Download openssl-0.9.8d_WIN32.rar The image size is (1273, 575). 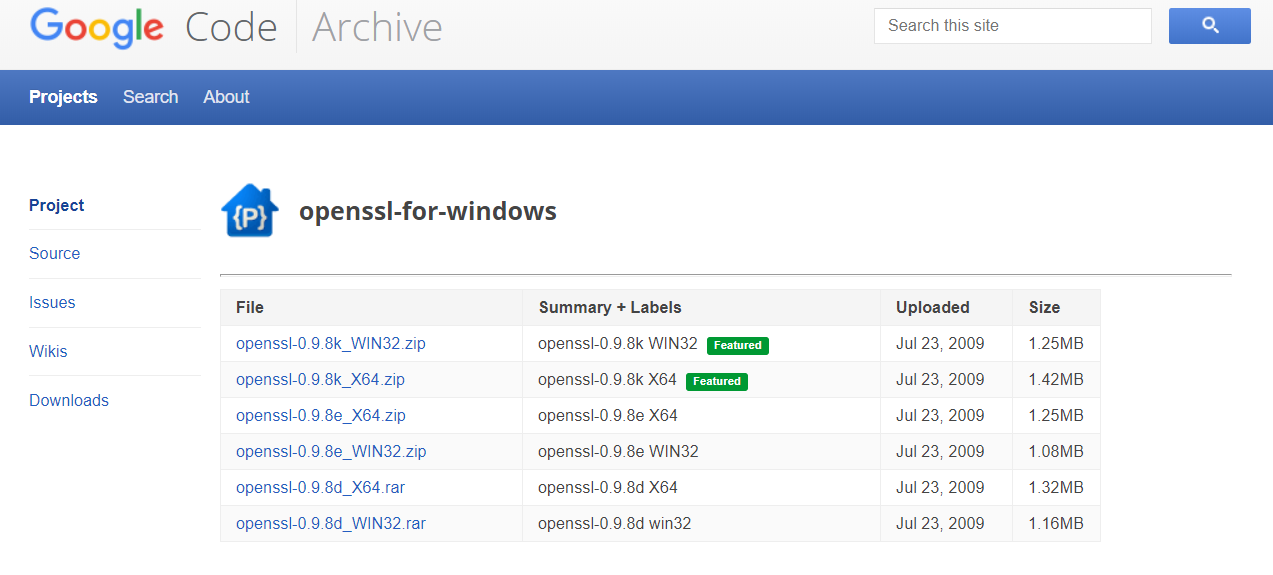point(331,523)
